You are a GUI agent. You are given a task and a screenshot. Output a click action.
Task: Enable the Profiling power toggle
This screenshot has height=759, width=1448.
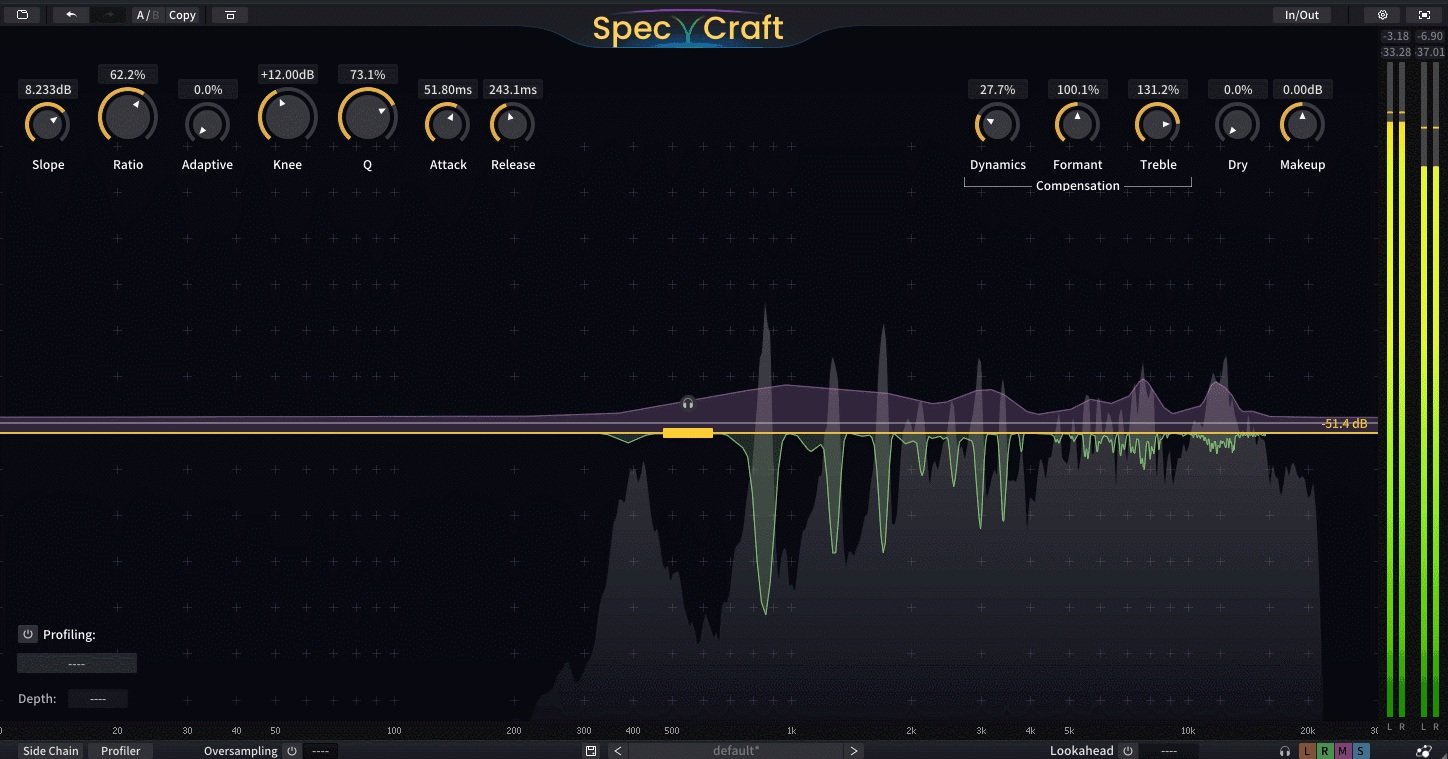point(28,634)
